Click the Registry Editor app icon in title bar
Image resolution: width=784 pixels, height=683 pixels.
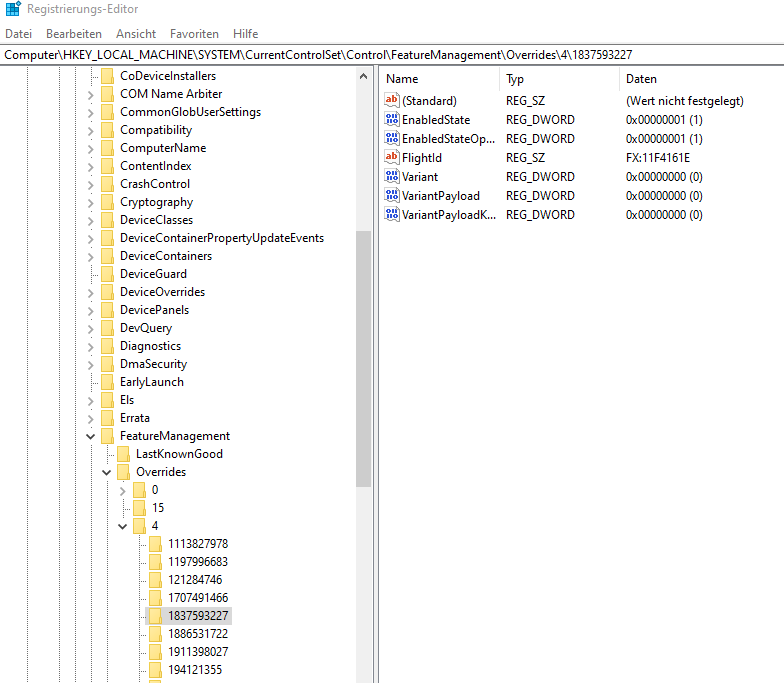pos(13,8)
